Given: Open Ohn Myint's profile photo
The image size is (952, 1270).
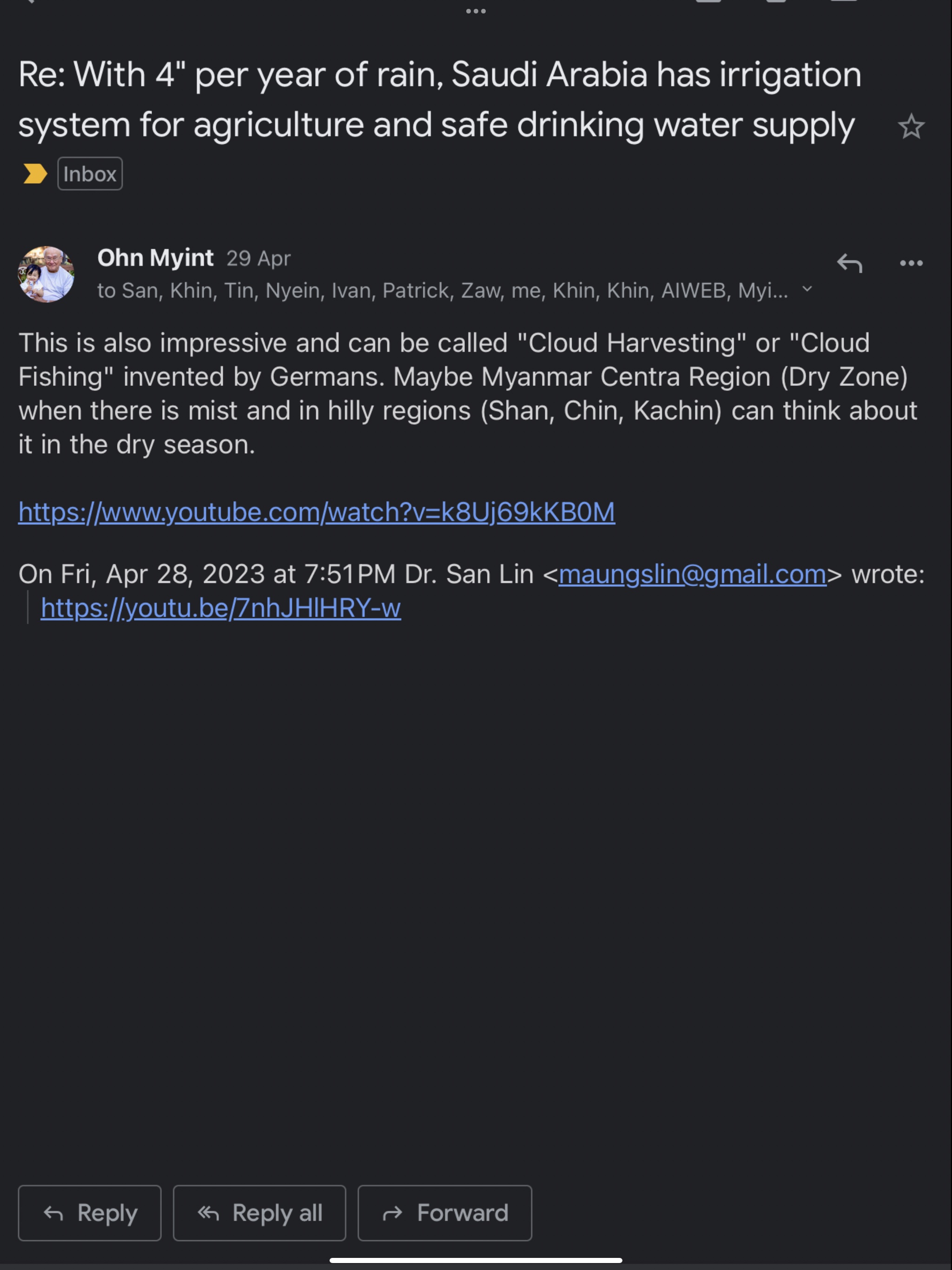Looking at the screenshot, I should [x=46, y=274].
